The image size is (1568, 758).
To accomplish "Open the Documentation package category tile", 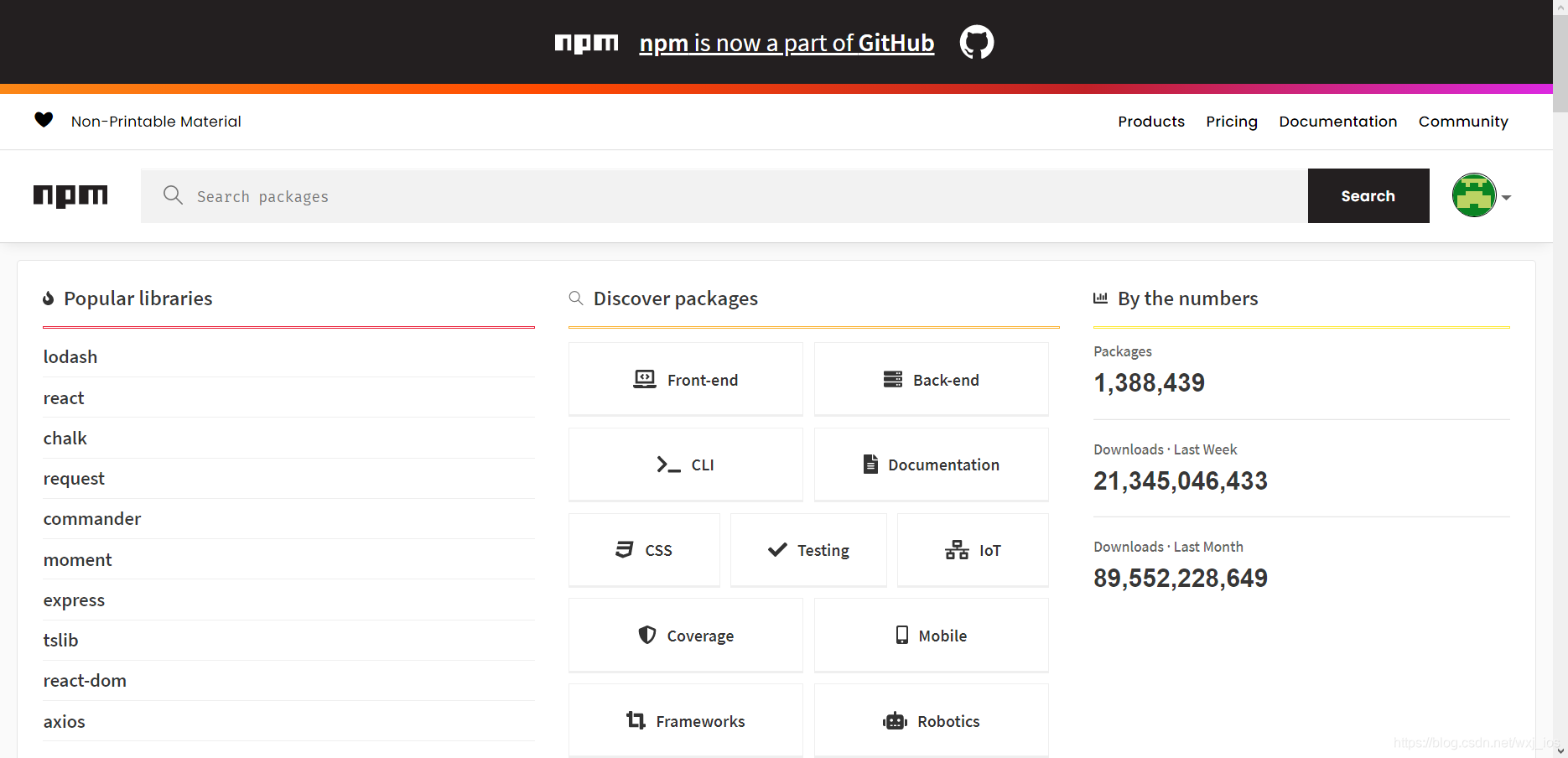I will [x=932, y=465].
